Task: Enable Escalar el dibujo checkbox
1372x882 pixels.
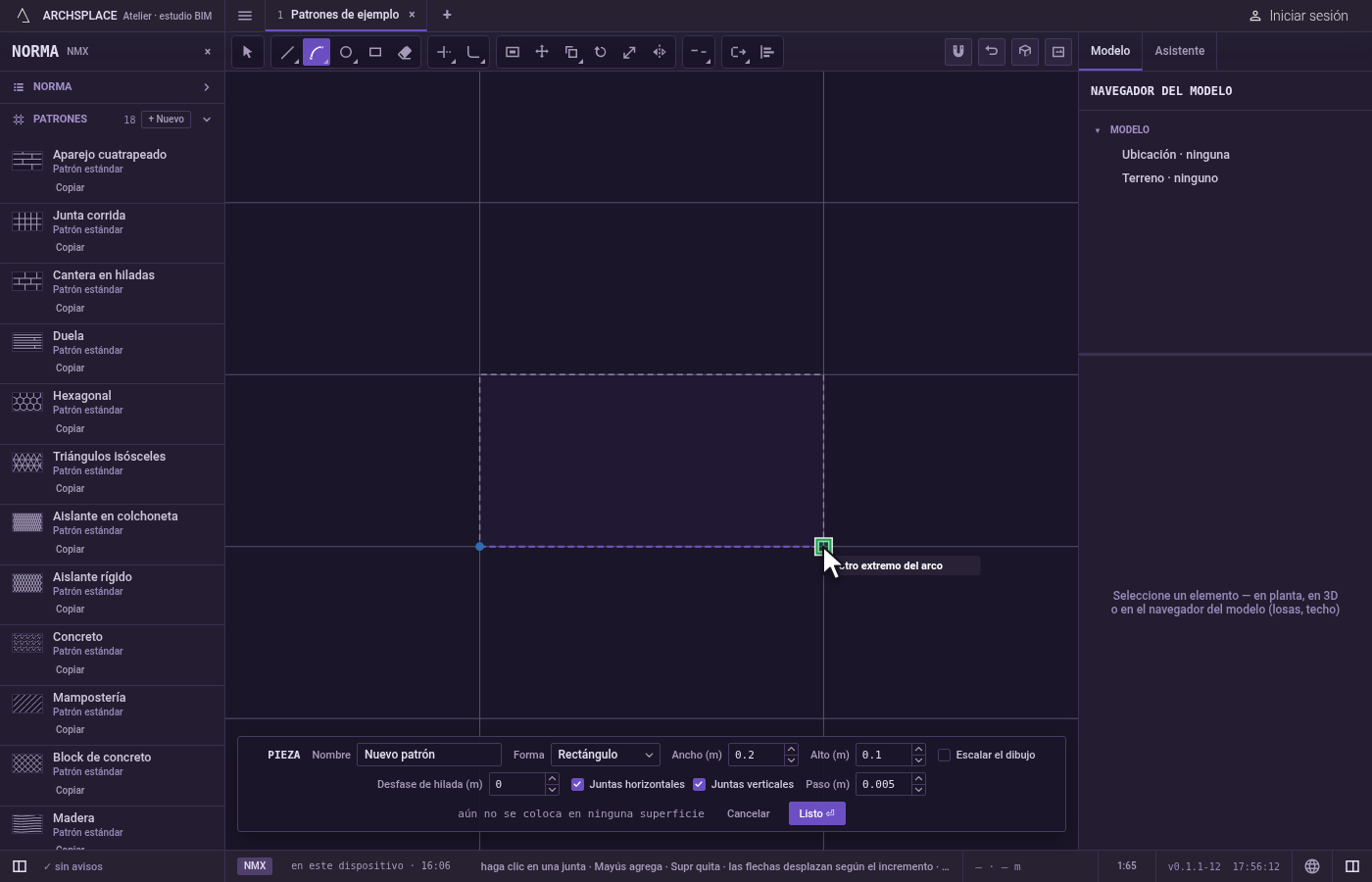Action: [944, 755]
